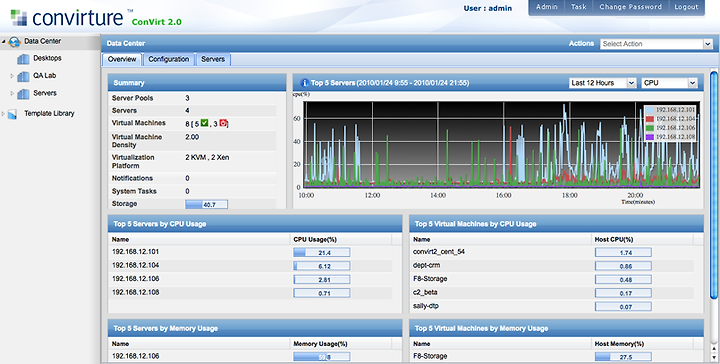Image resolution: width=720 pixels, height=364 pixels.
Task: Select Desktops in the navigation tree
Action: click(x=47, y=58)
